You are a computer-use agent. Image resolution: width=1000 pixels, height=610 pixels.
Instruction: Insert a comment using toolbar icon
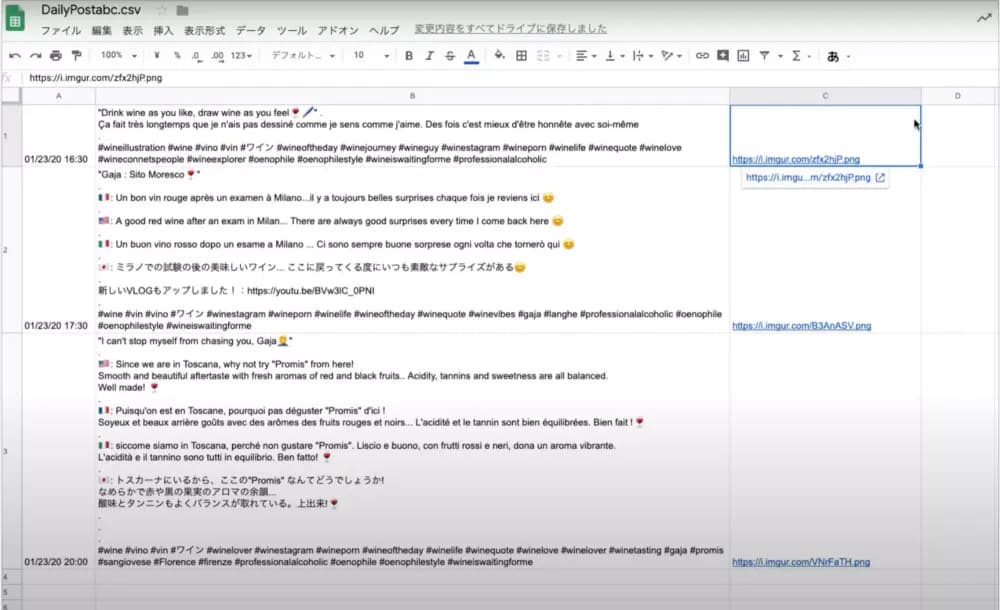722,55
